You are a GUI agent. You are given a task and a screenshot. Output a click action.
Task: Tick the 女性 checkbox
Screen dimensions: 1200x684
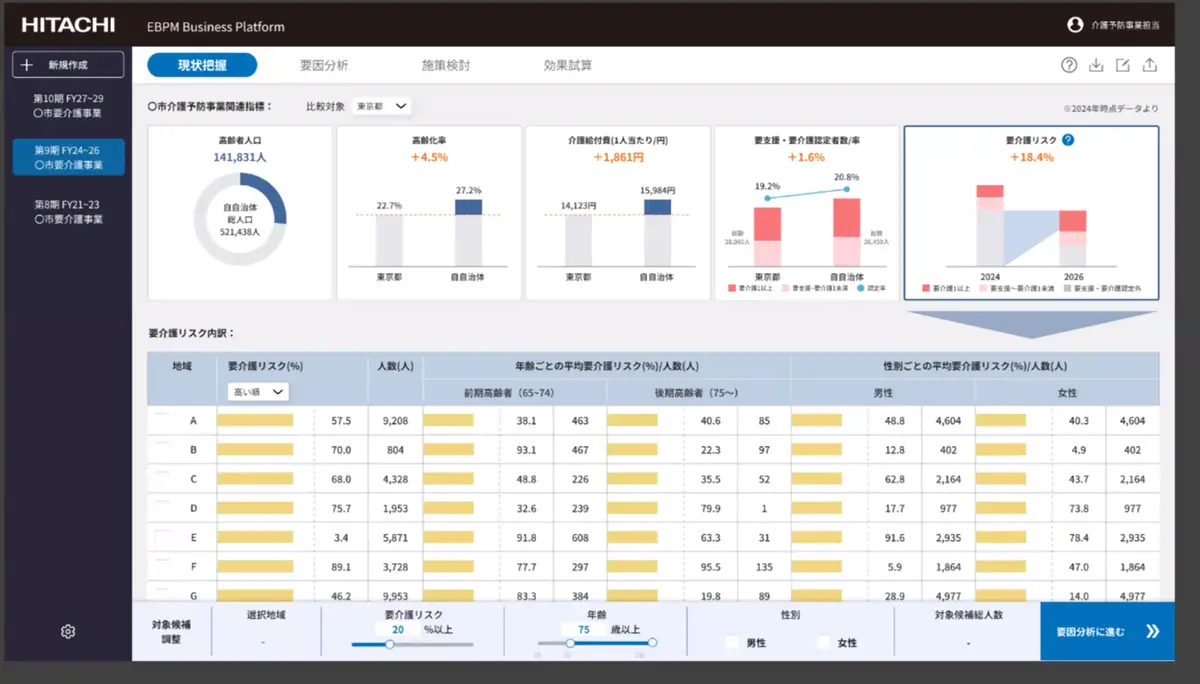tap(824, 642)
